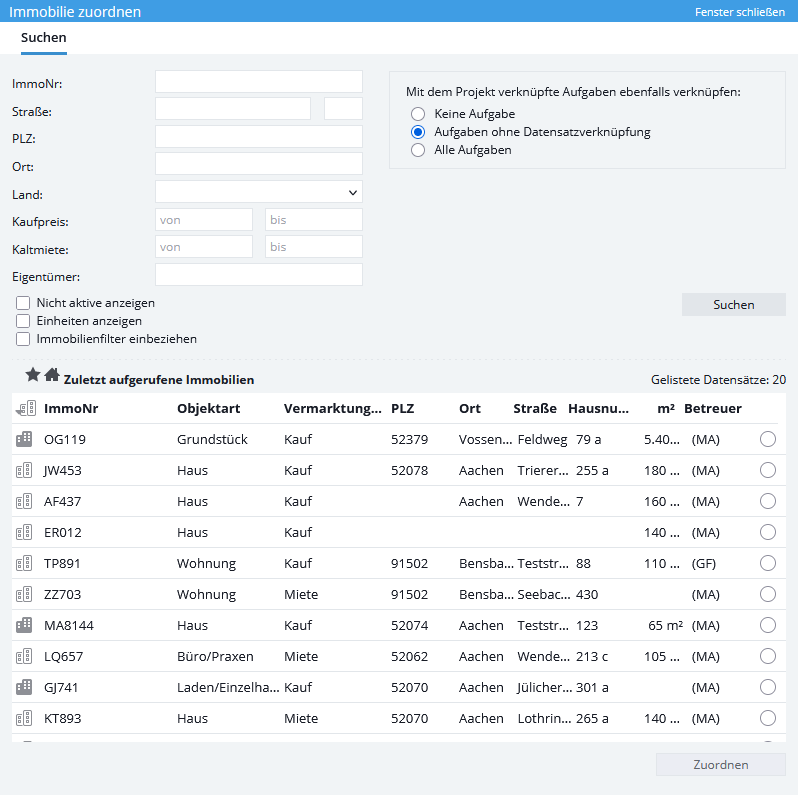This screenshot has width=798, height=795.
Task: Focus the ImmoNr input field
Action: (259, 81)
